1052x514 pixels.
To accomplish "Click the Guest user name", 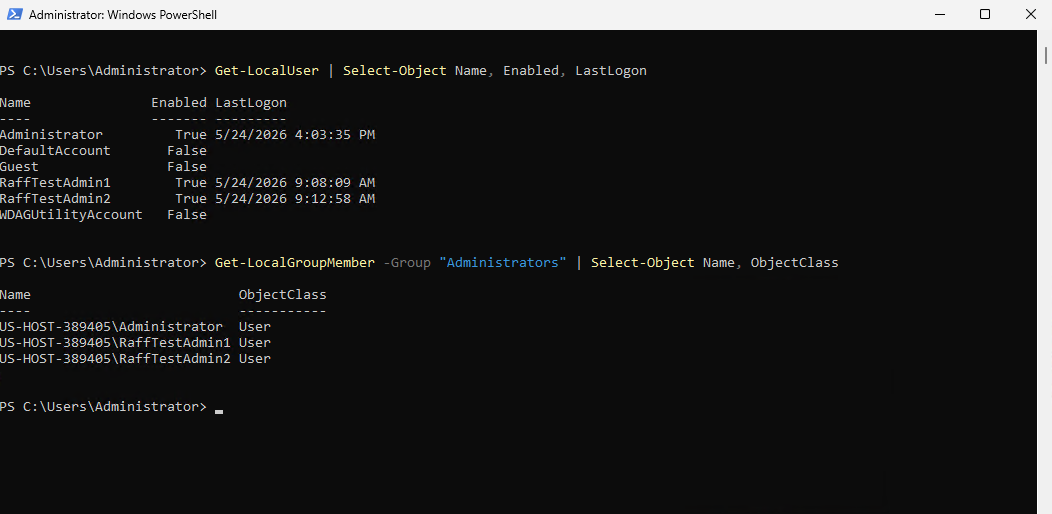I will 19,166.
